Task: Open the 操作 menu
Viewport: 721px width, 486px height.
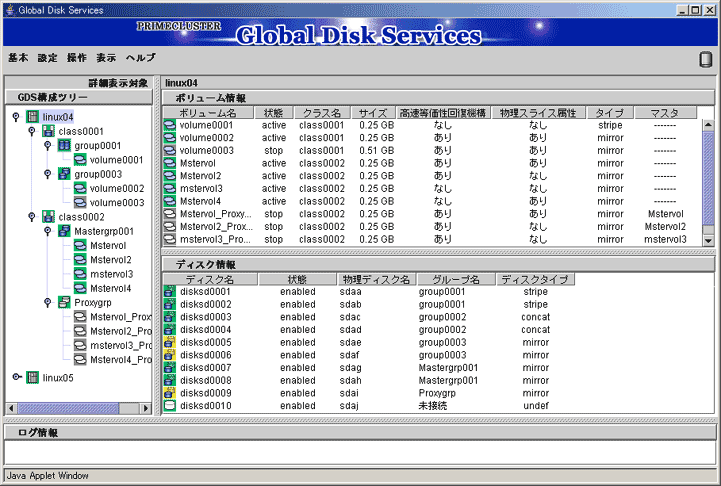Action: tap(77, 57)
